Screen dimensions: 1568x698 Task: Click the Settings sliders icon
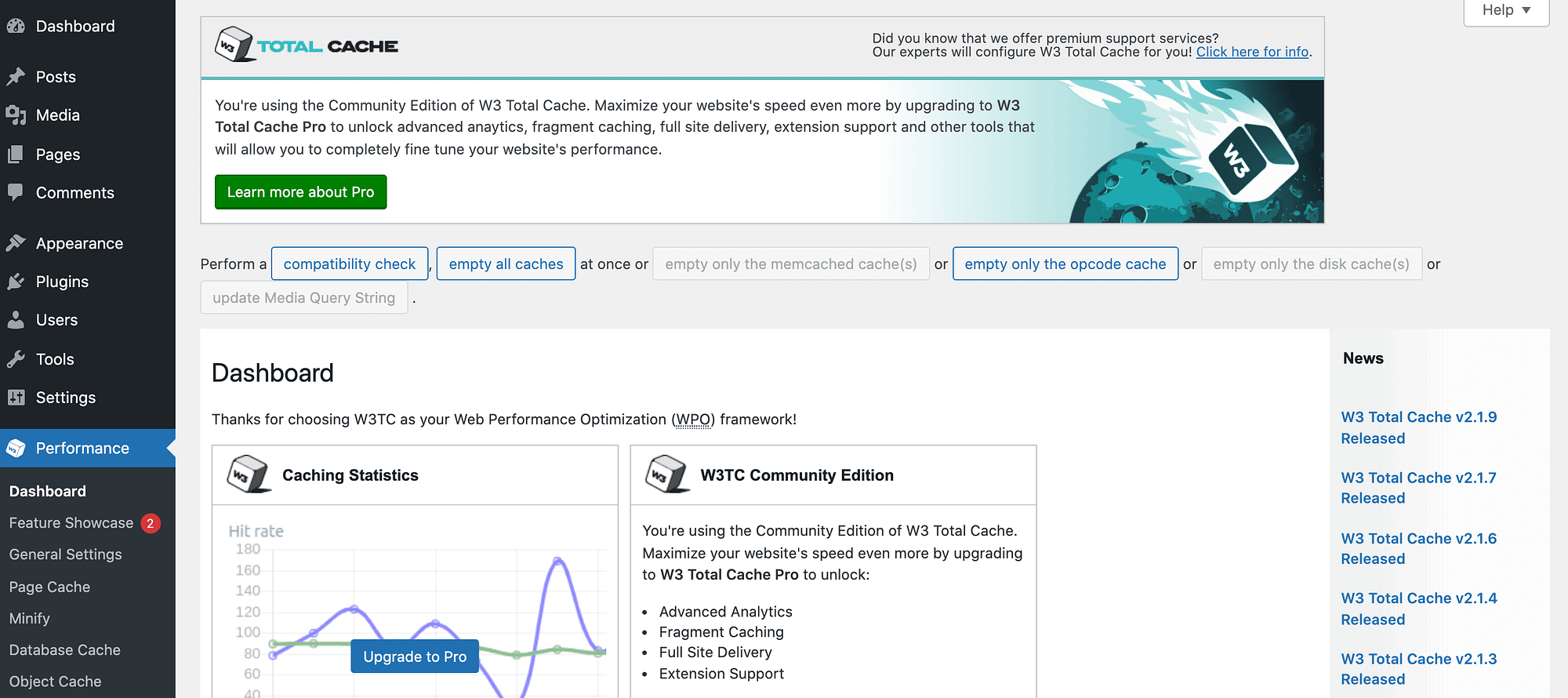tap(16, 398)
